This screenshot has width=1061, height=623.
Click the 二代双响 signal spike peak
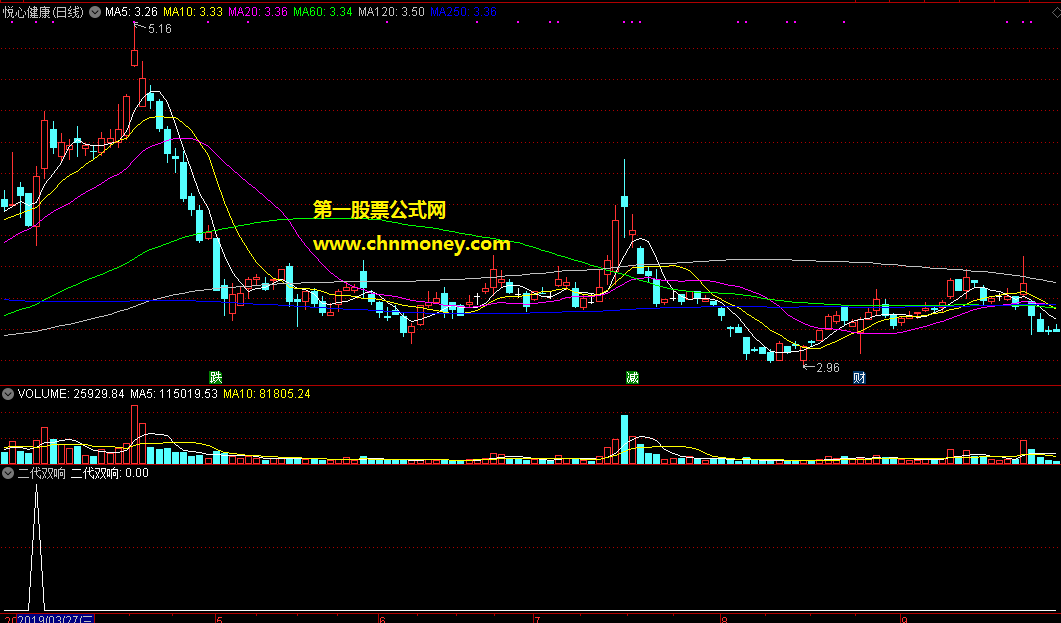tap(37, 488)
